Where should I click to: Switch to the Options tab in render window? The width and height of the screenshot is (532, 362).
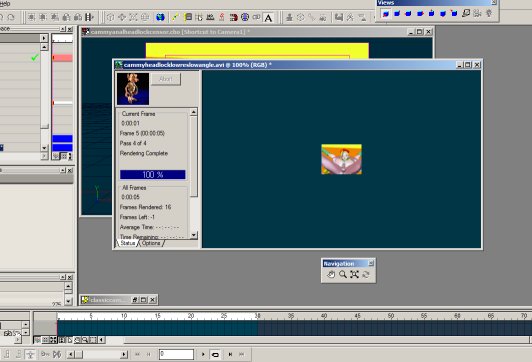click(151, 243)
